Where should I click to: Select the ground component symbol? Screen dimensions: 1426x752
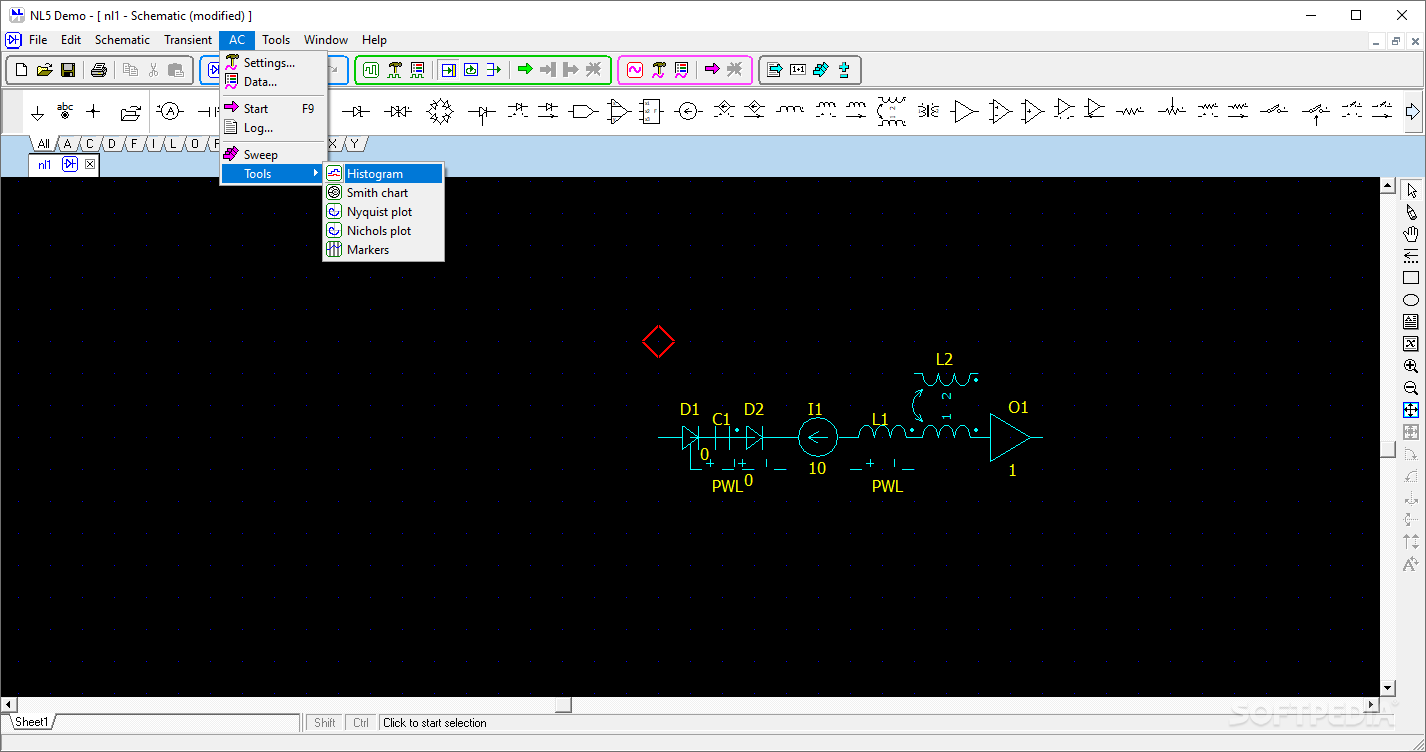pyautogui.click(x=38, y=112)
